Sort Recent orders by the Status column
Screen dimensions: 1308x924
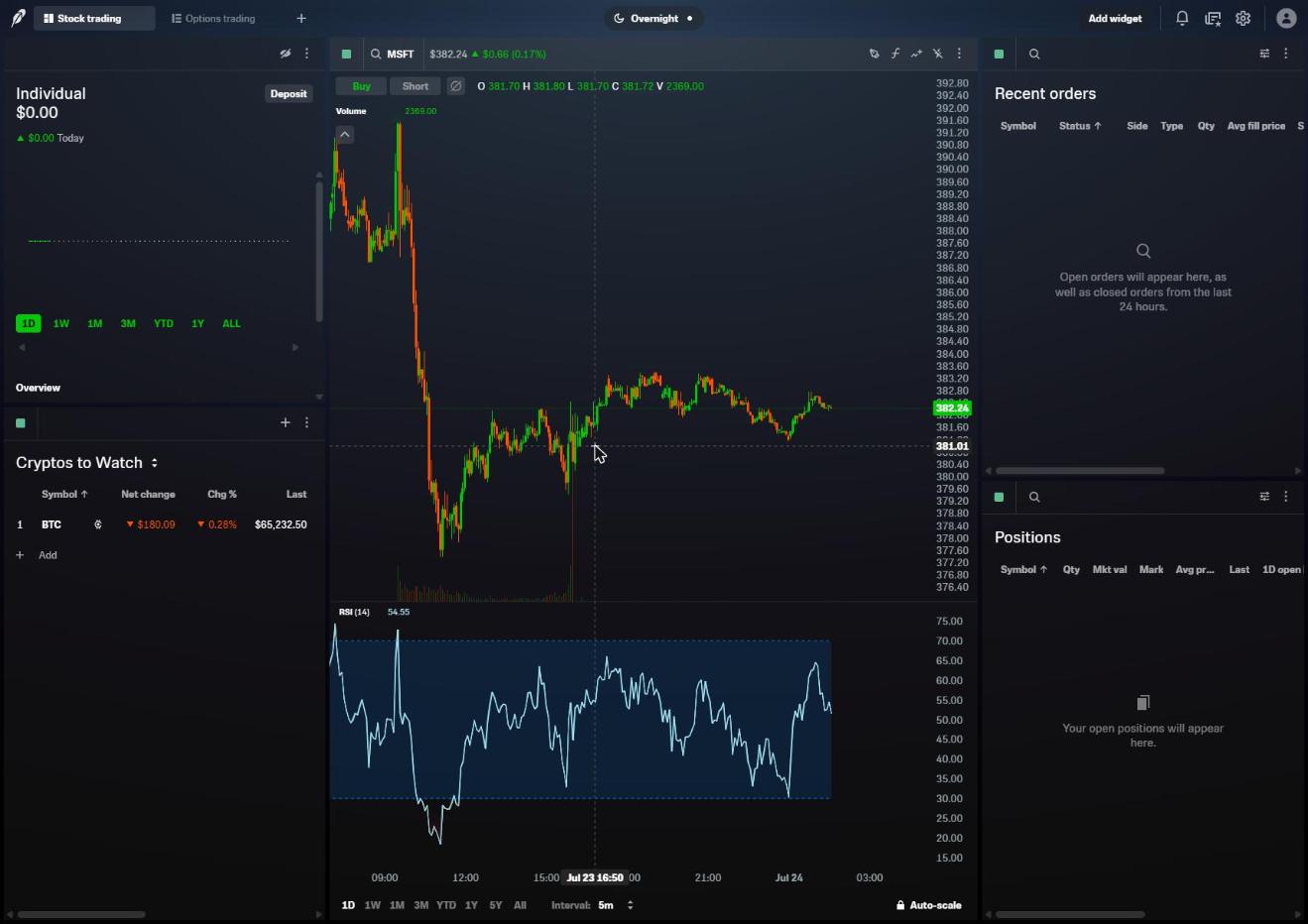point(1080,126)
